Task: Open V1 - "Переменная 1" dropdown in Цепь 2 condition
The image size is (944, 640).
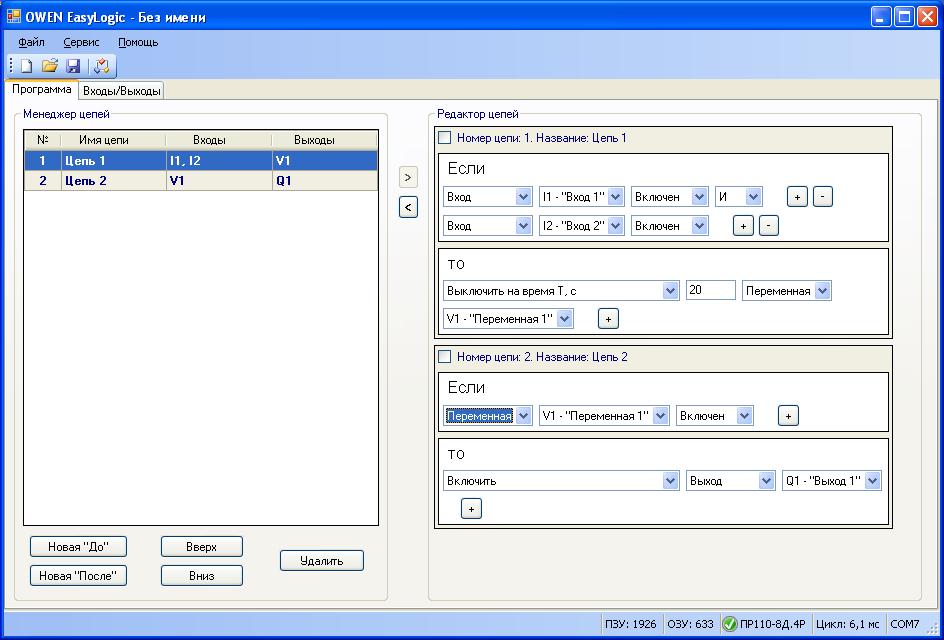Action: (x=604, y=416)
